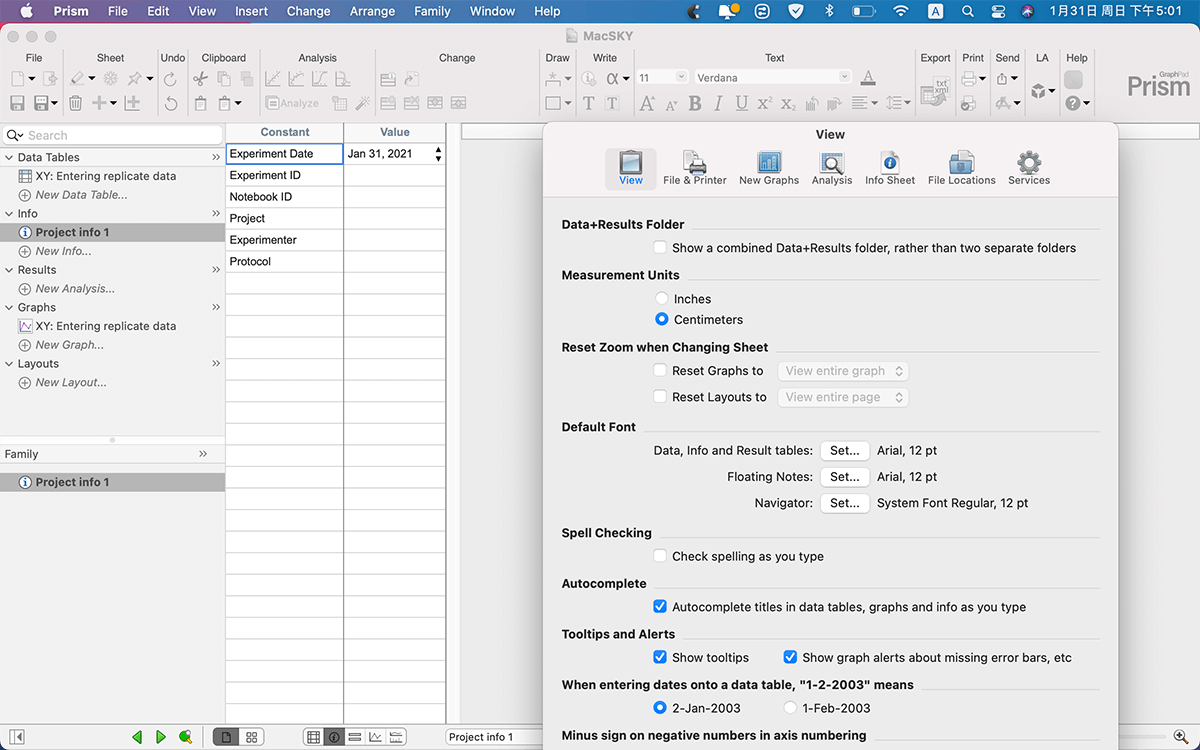Click New Graph link in navigator

[x=69, y=345]
